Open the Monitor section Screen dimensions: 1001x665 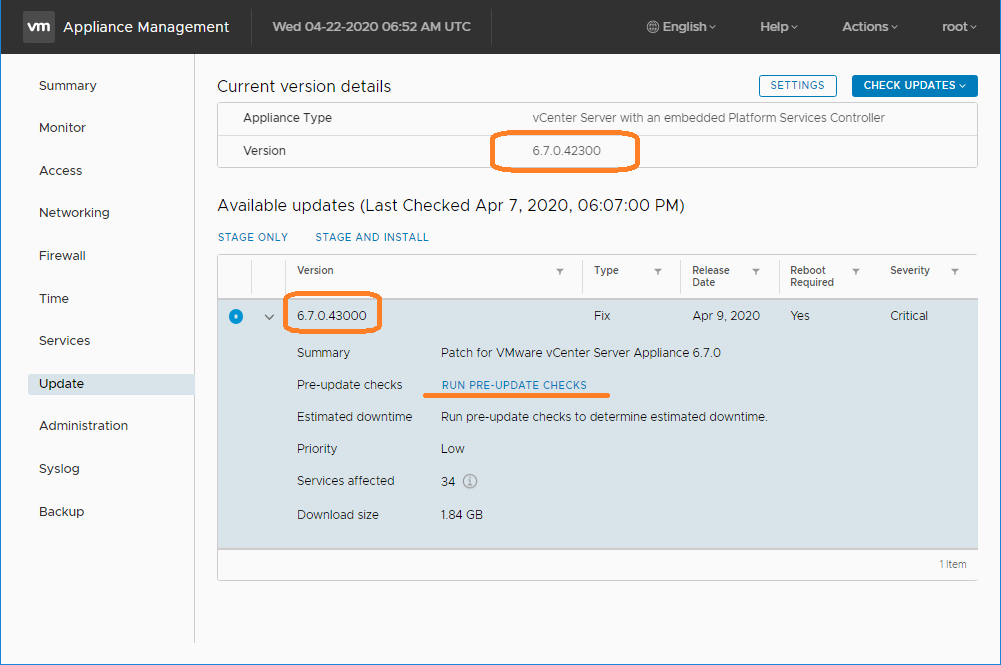coord(62,128)
